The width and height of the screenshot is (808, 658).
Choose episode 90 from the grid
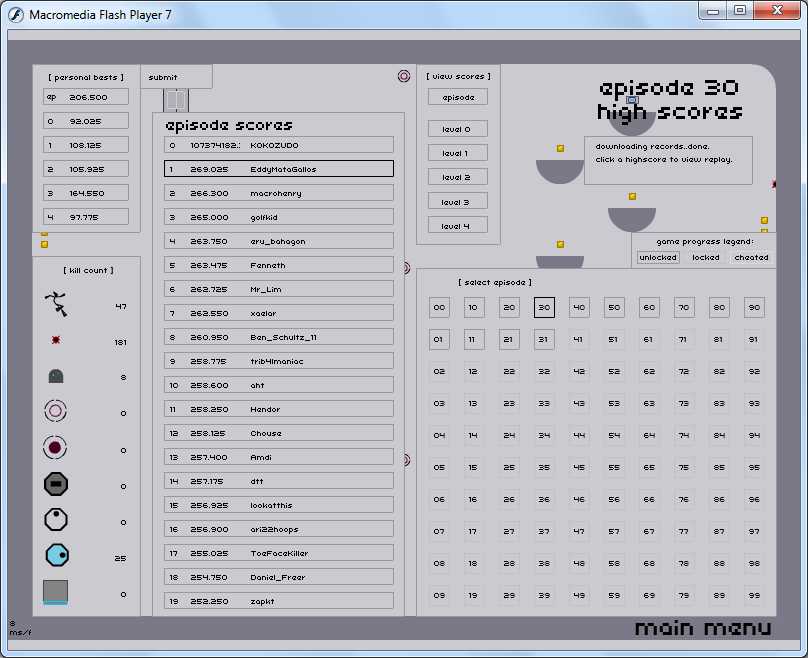point(754,308)
